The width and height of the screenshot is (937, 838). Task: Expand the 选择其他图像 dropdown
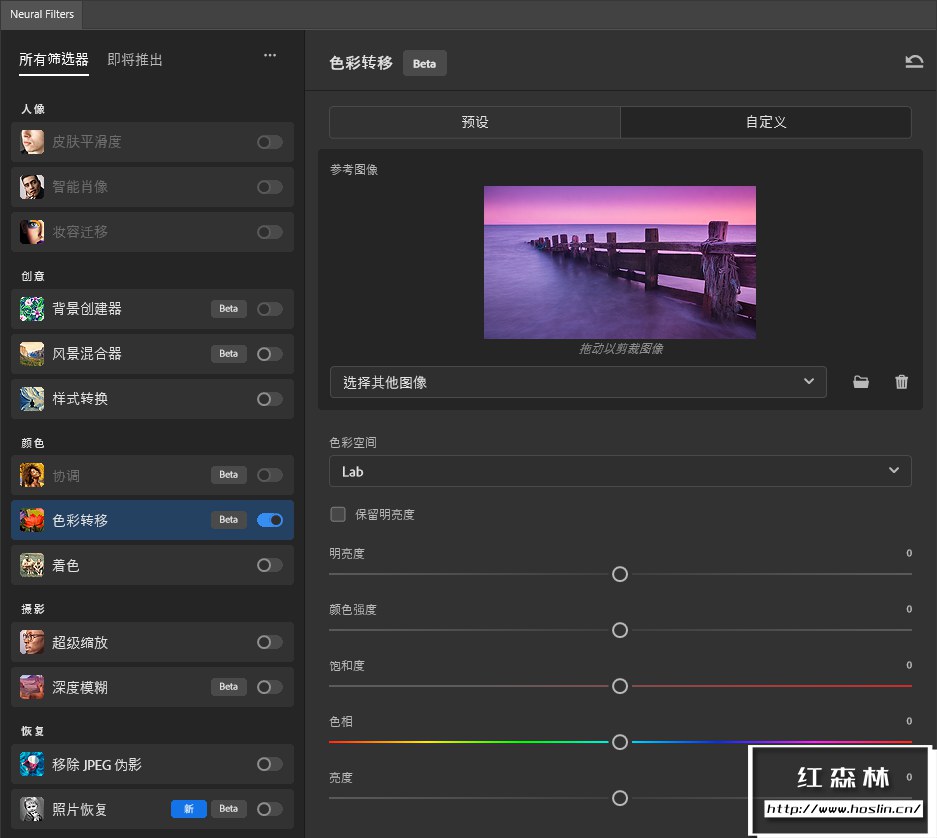click(x=578, y=382)
